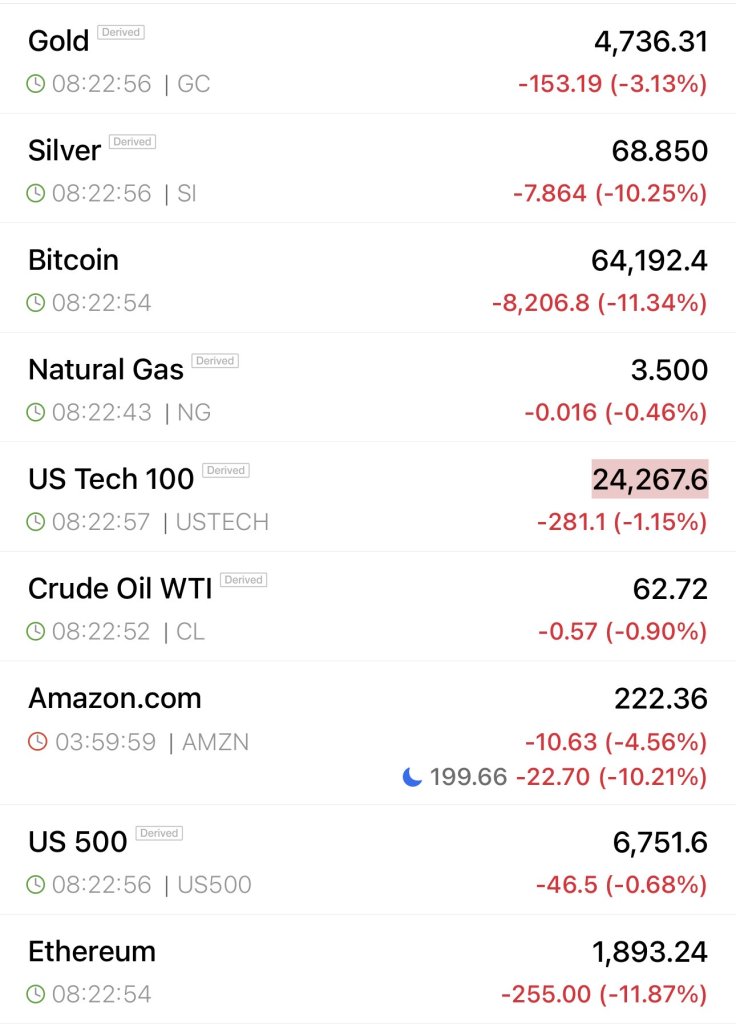Click the blue moon after-hours icon
This screenshot has width=736, height=1024.
point(412,777)
